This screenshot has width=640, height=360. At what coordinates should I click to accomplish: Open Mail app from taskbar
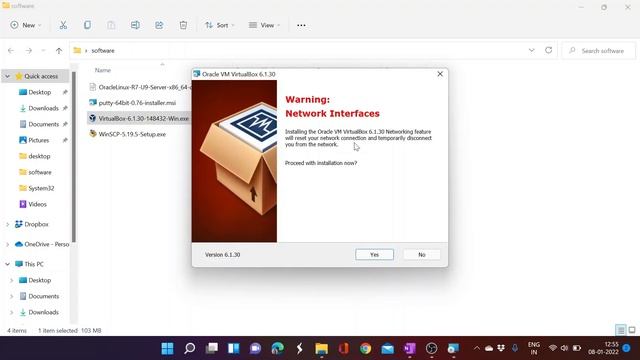(388, 348)
